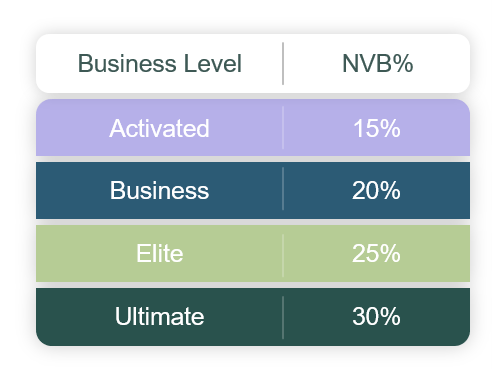Click the vertical divider in the header row
The width and height of the screenshot is (492, 369).
coord(283,63)
